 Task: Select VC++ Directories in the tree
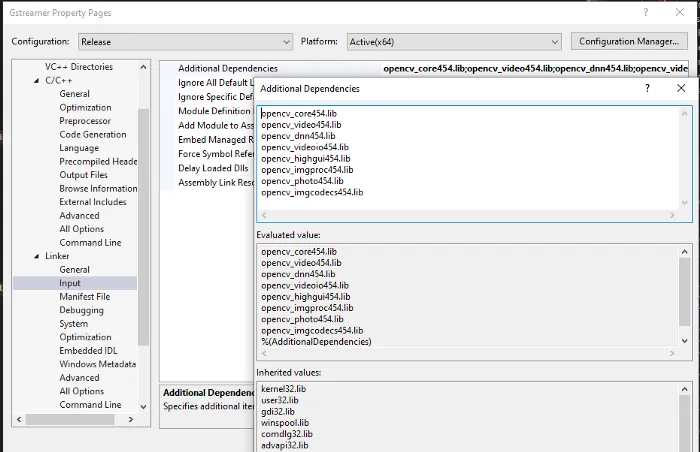pyautogui.click(x=79, y=67)
